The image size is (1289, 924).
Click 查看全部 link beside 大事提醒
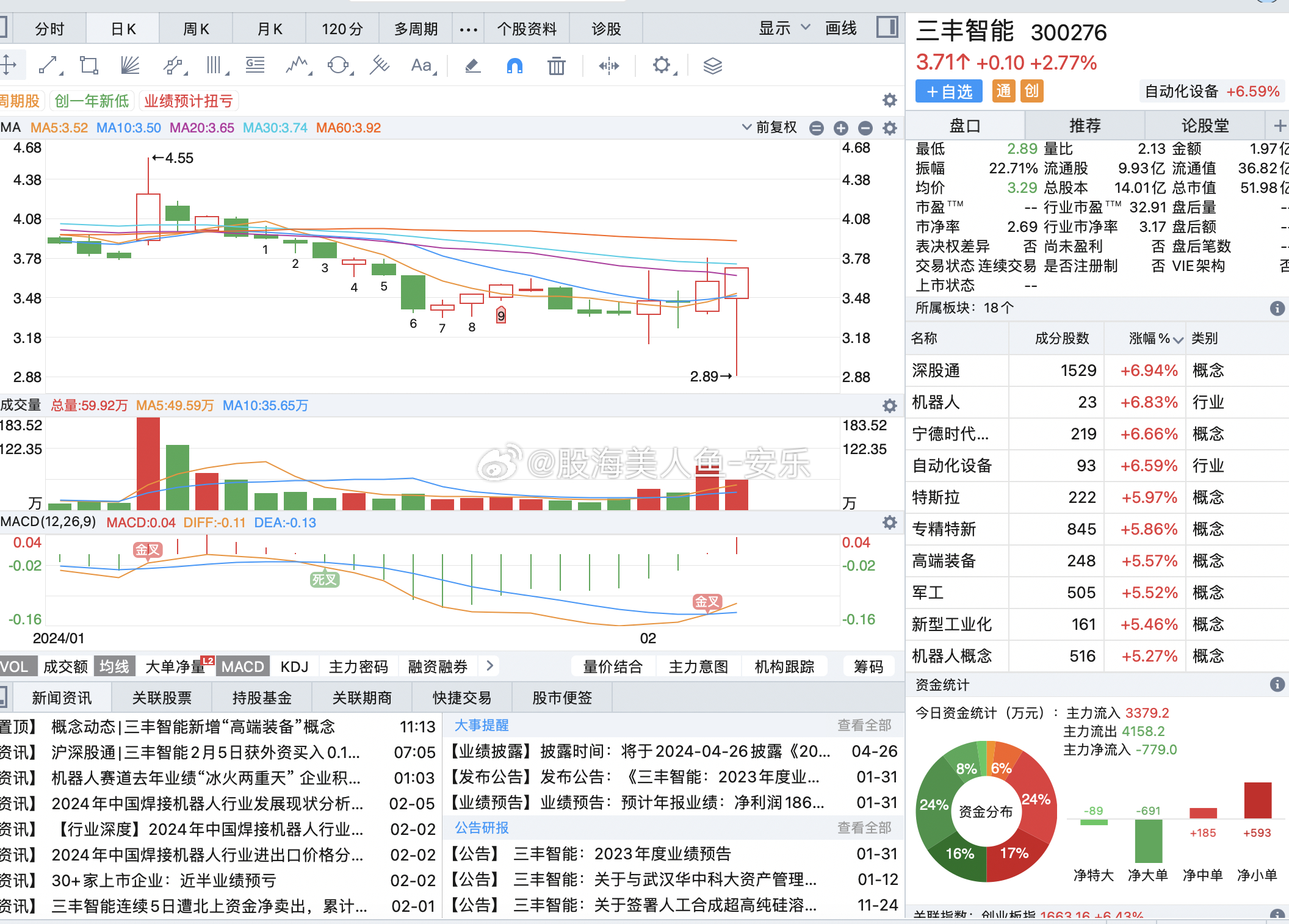[x=864, y=725]
